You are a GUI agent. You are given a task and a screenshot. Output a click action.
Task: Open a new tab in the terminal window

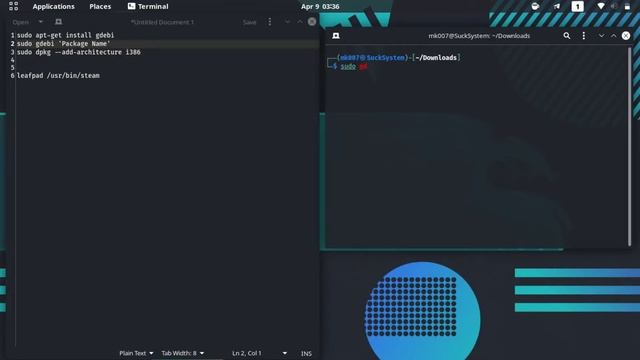336,36
